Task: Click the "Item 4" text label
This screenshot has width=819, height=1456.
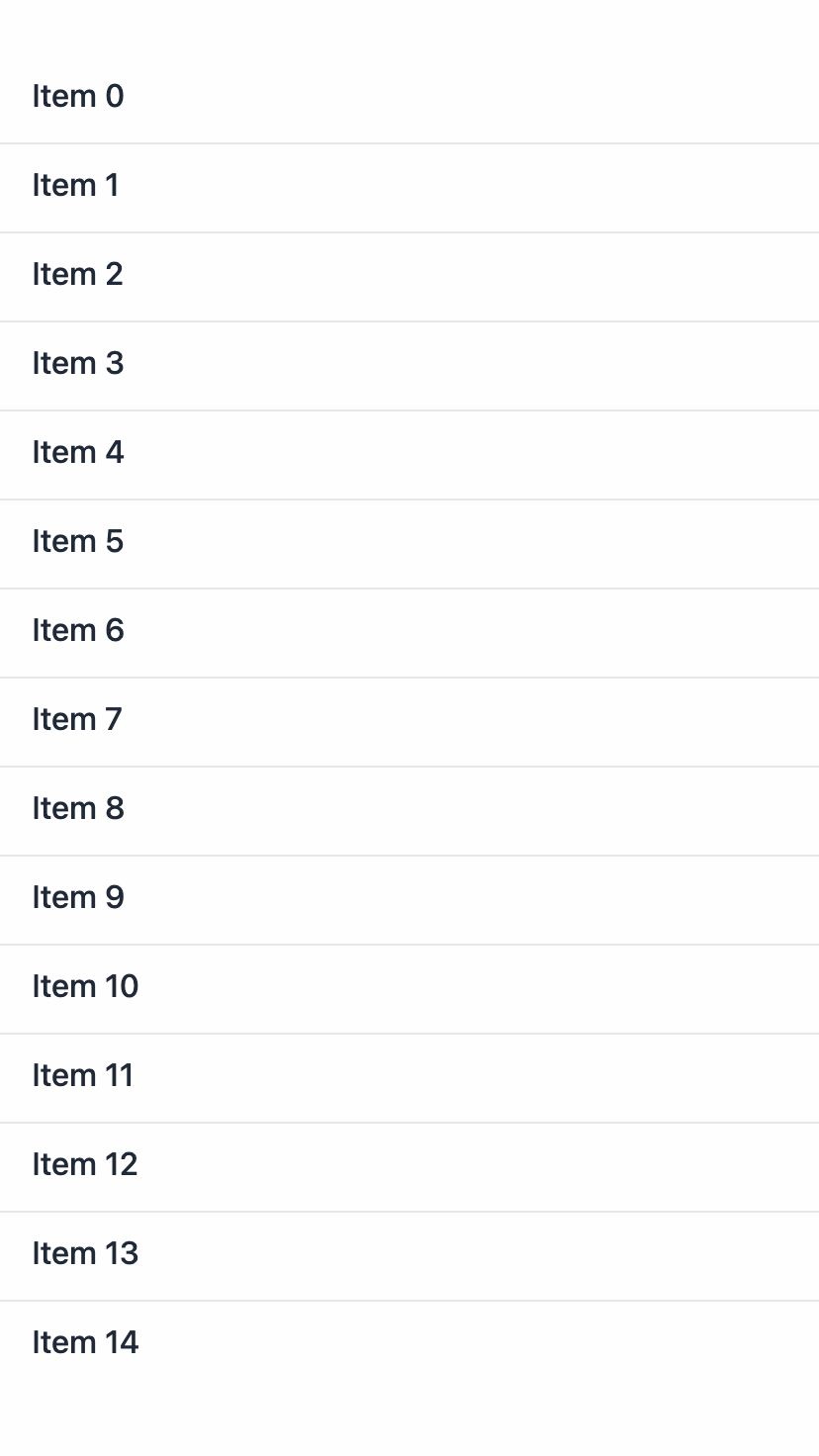Action: (78, 452)
